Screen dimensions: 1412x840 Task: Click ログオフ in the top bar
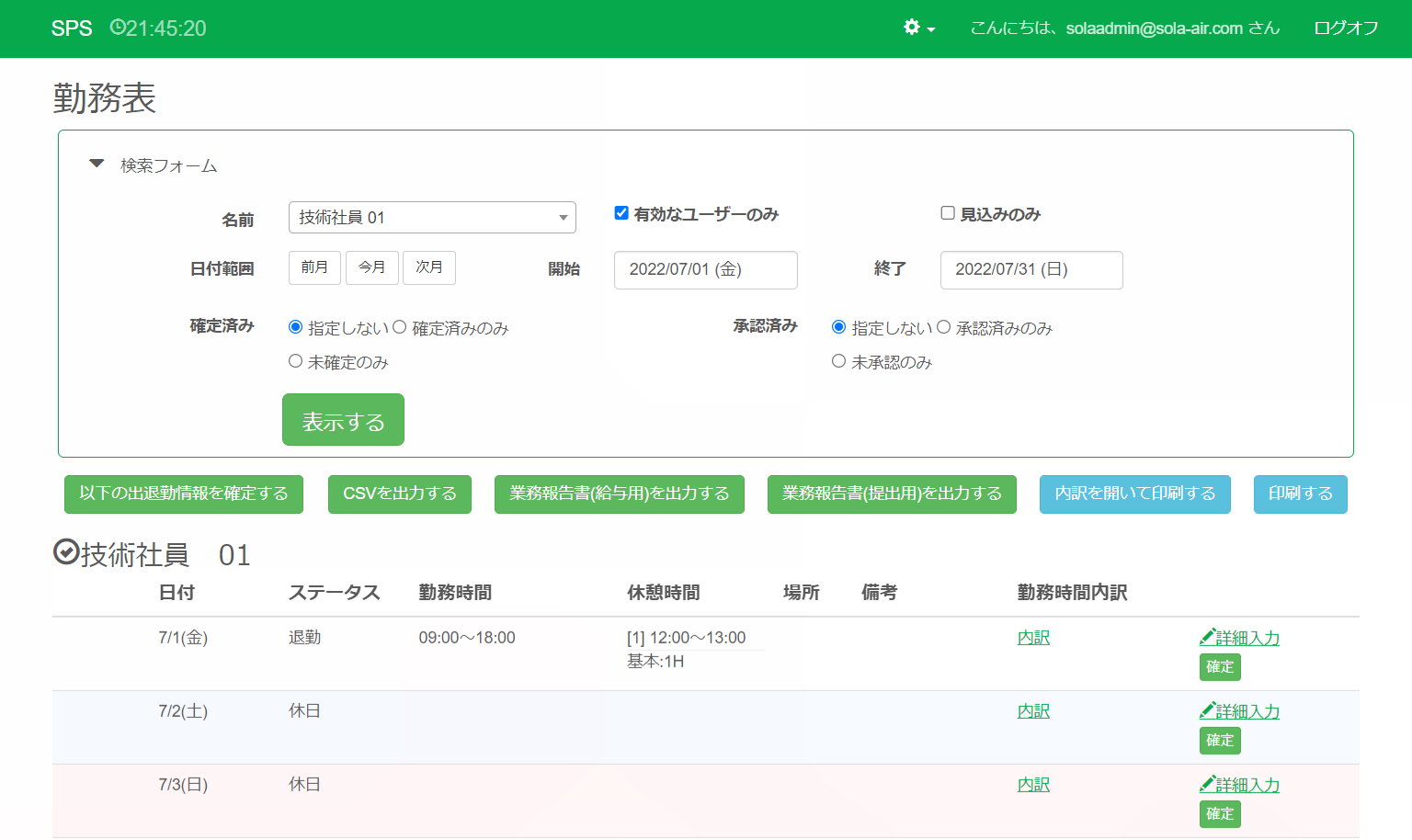(1345, 28)
